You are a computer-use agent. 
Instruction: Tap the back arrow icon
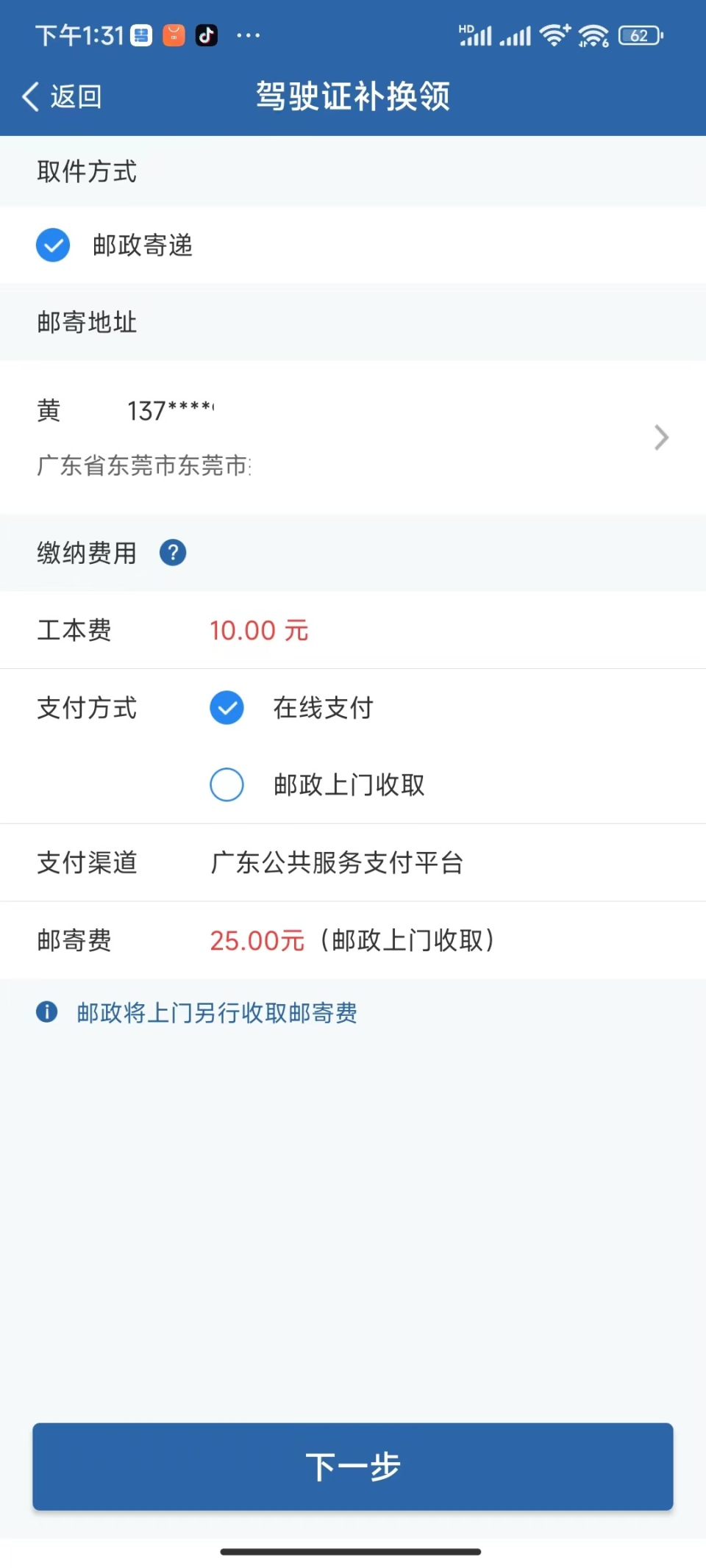click(30, 96)
